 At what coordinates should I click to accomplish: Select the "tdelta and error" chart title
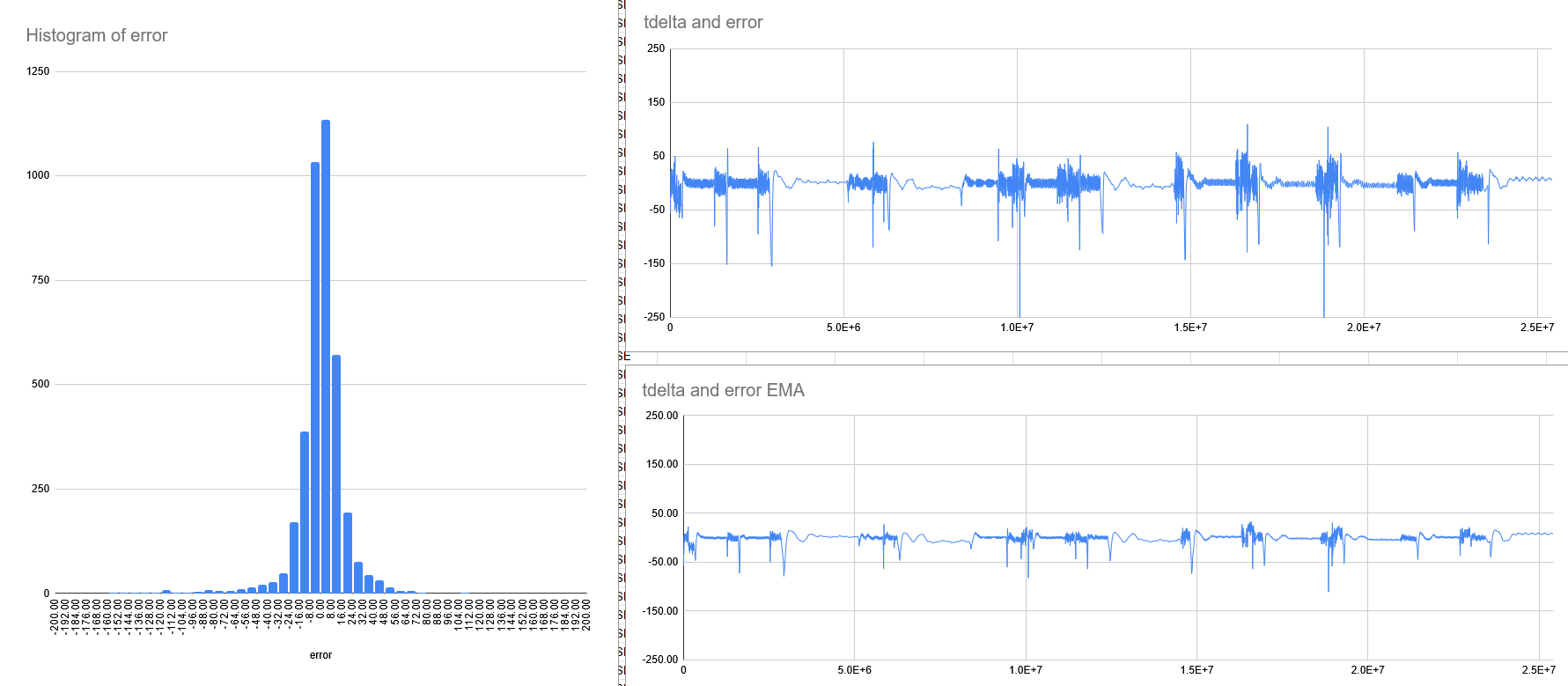703,22
